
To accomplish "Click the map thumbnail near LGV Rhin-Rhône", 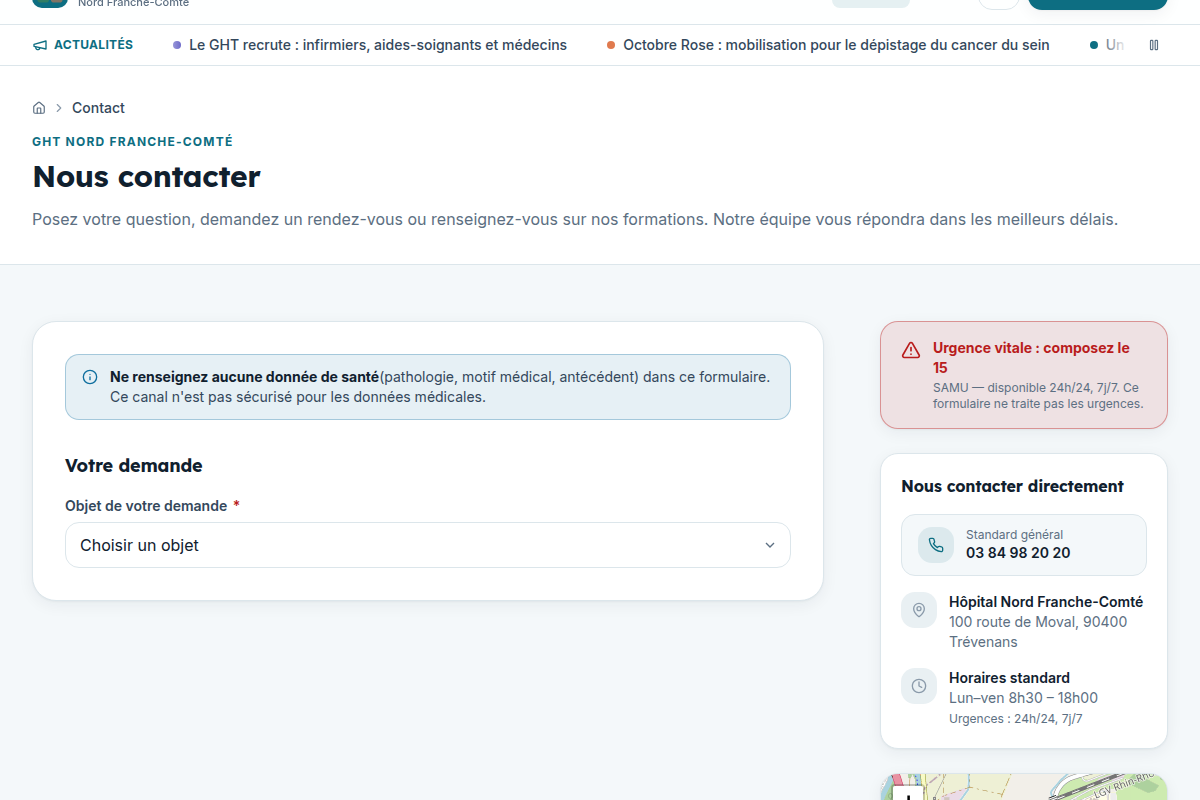I will (x=1024, y=786).
